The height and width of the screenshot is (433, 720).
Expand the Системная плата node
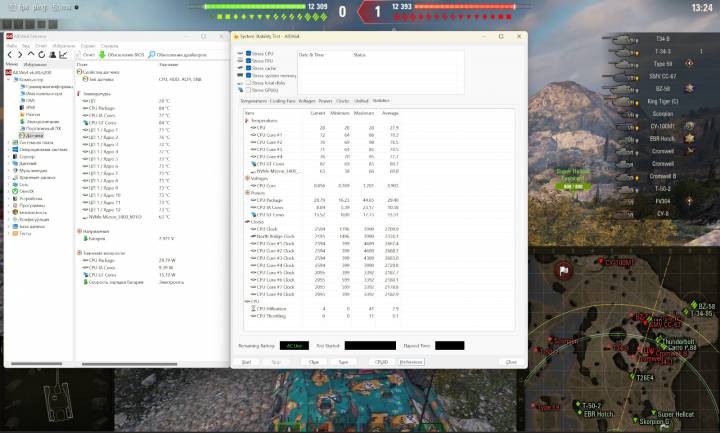(8, 142)
